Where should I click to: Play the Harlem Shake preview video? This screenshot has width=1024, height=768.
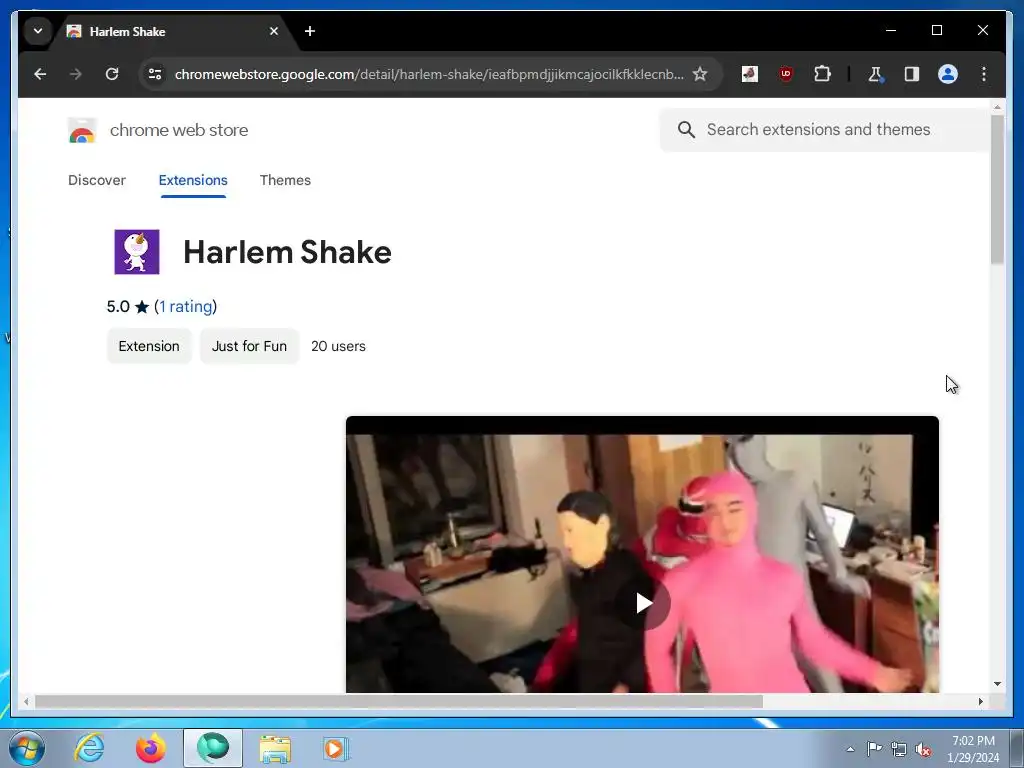(x=643, y=603)
